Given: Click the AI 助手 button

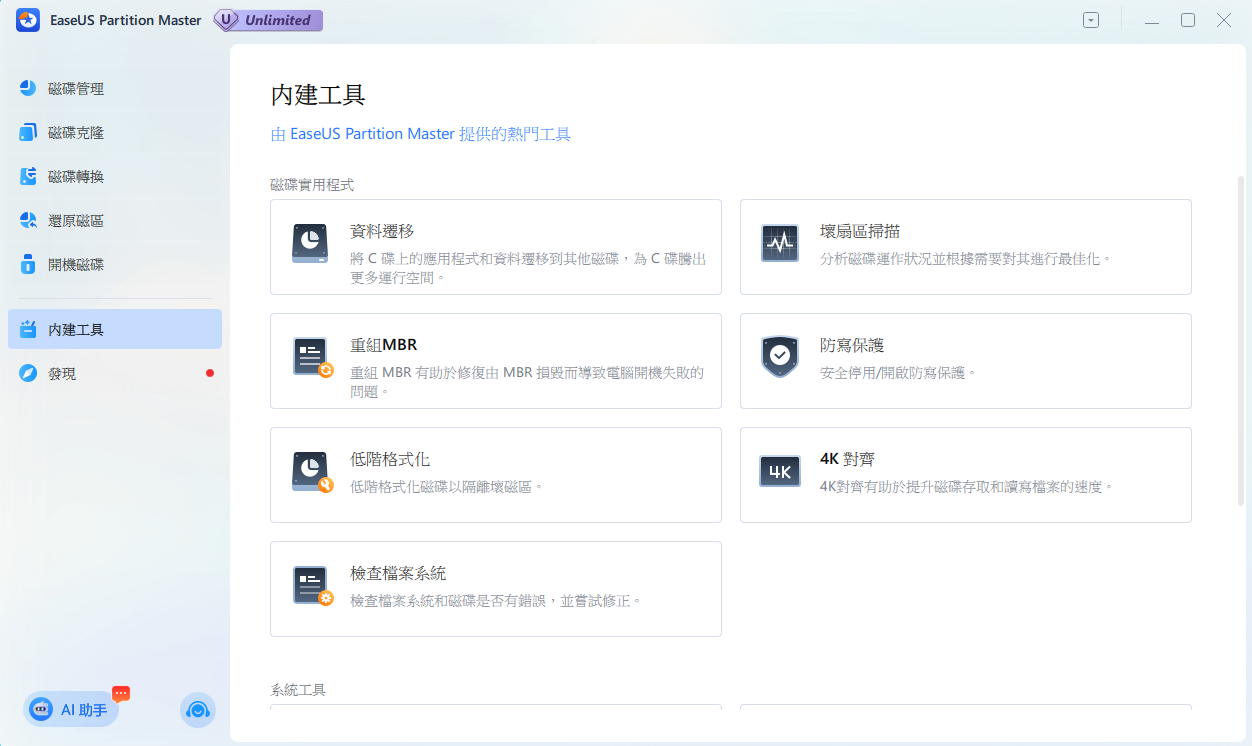Looking at the screenshot, I should click(71, 710).
